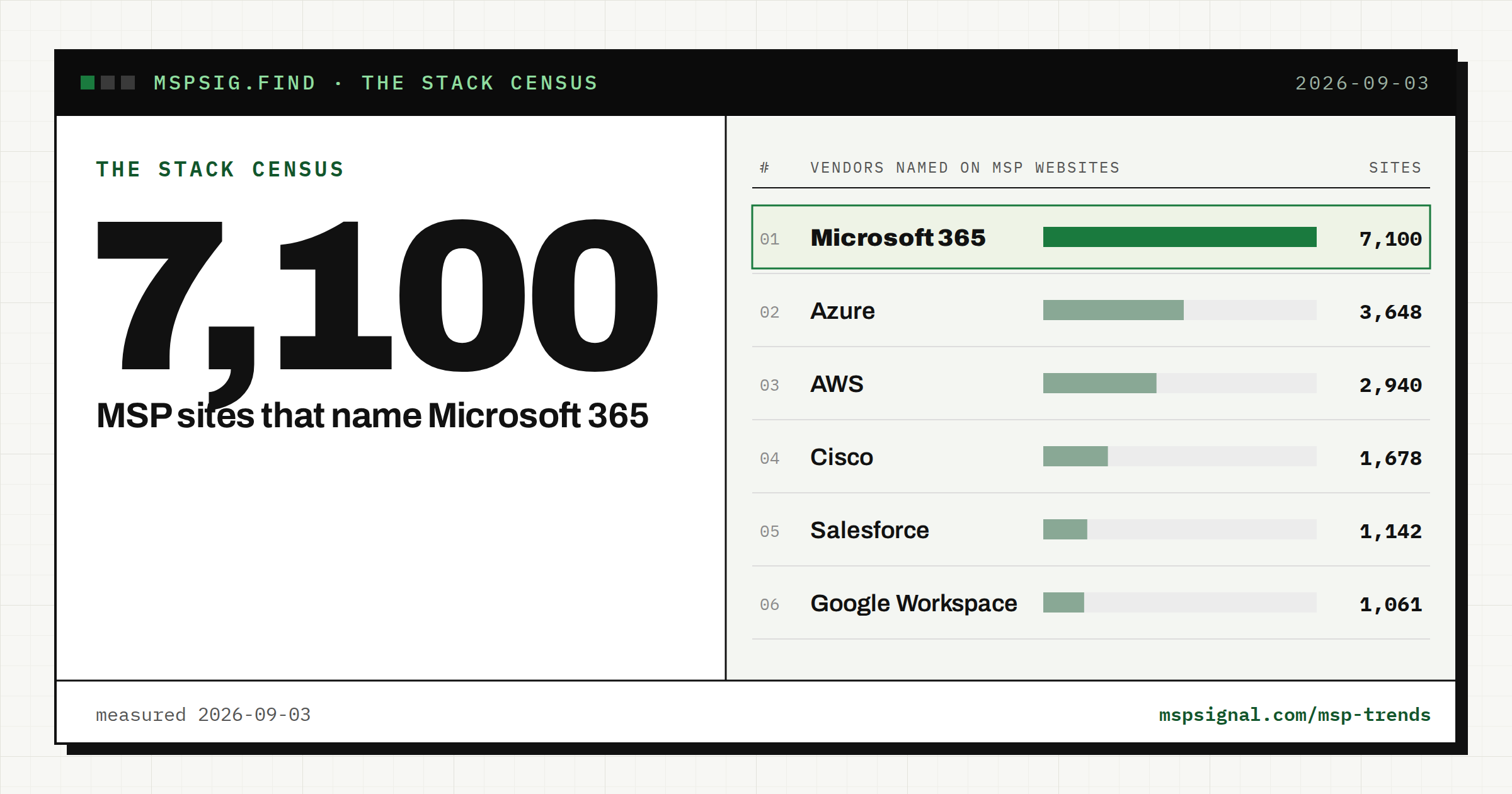Click the "#" column header
The height and width of the screenshot is (794, 1512).
(x=764, y=168)
